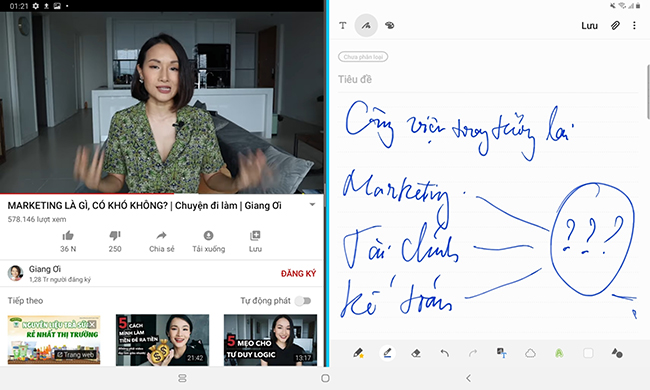
Task: Tap the home navigation button
Action: point(325,378)
